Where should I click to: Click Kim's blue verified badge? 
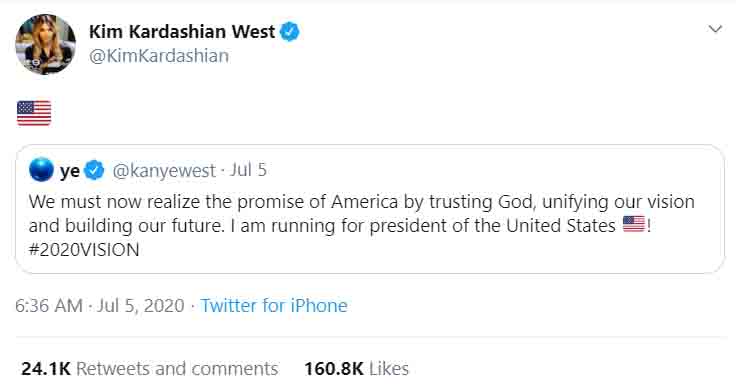(290, 32)
